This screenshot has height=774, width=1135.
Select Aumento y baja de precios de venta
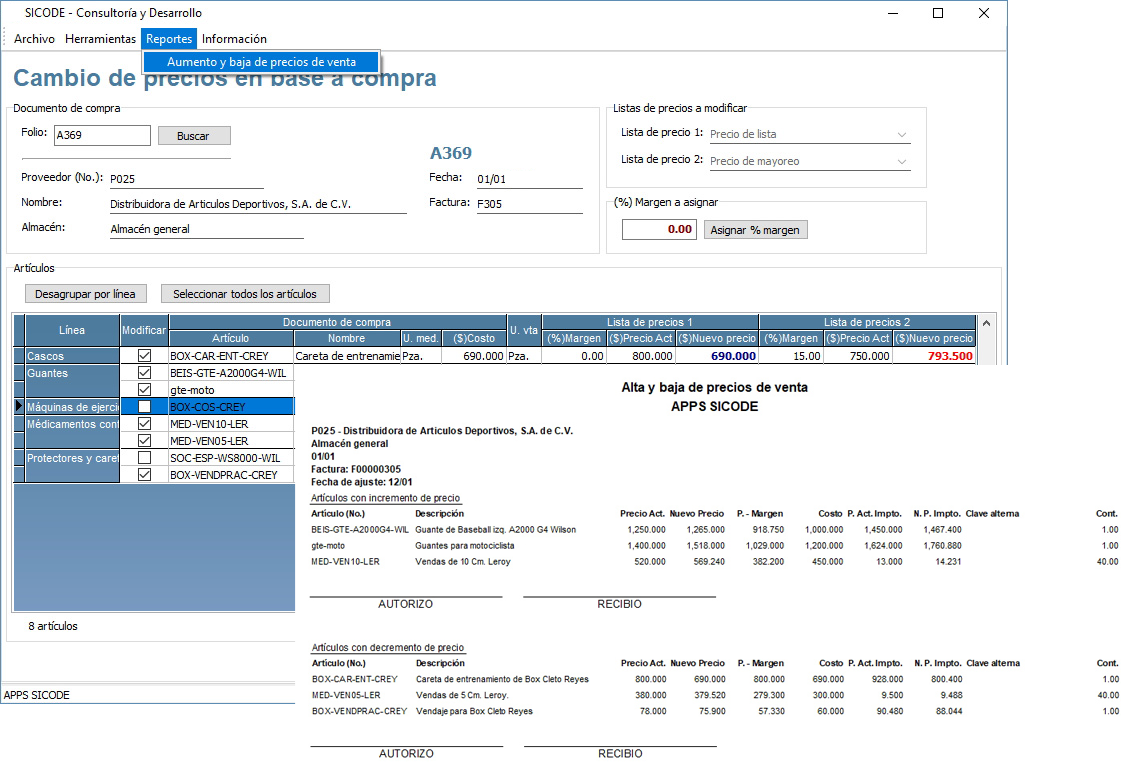tap(261, 62)
